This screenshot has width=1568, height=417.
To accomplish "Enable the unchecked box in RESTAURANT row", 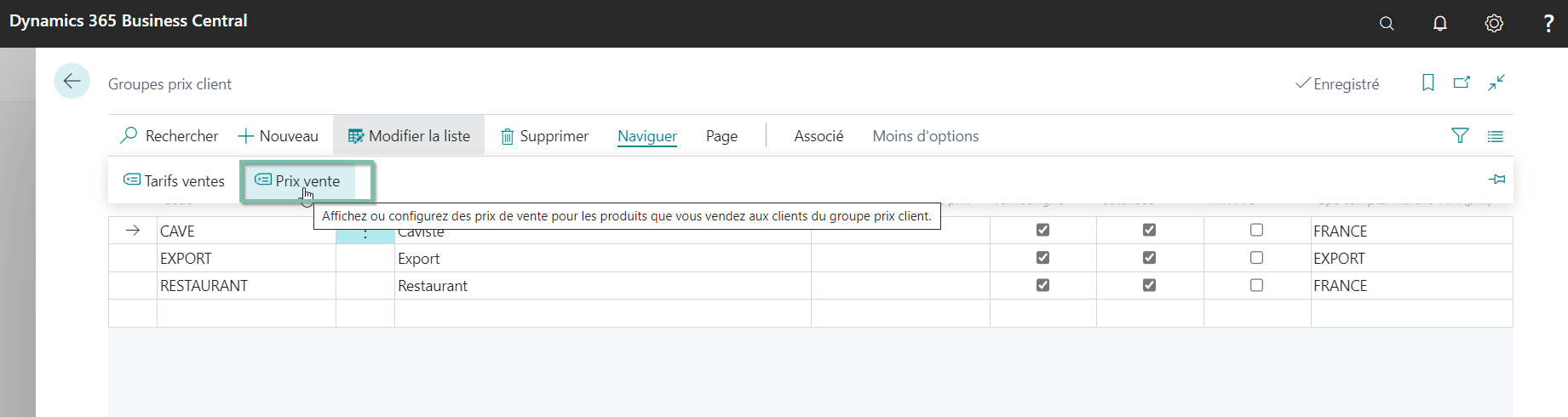I will [x=1256, y=285].
